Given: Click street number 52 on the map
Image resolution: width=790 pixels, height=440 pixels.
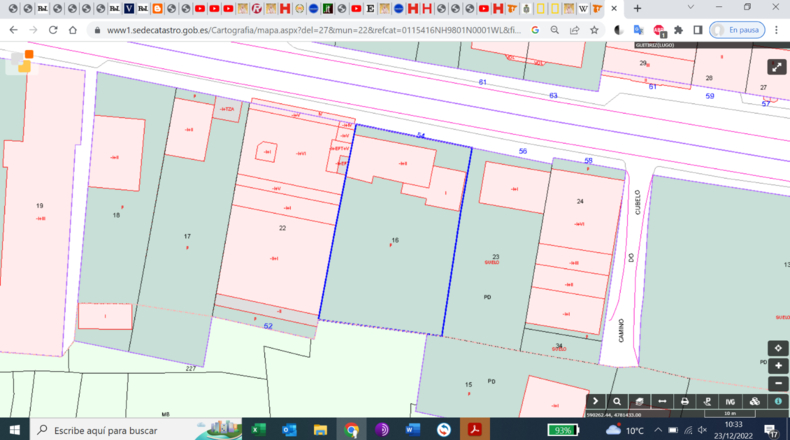Looking at the screenshot, I should 268,326.
